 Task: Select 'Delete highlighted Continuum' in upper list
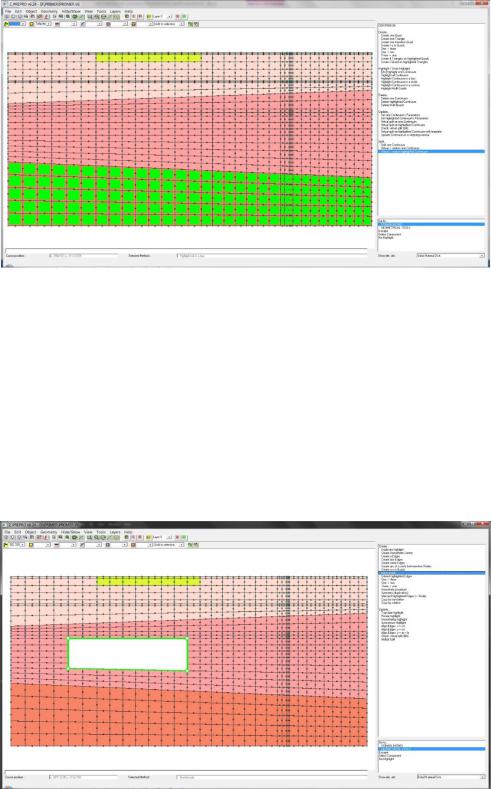[398, 102]
